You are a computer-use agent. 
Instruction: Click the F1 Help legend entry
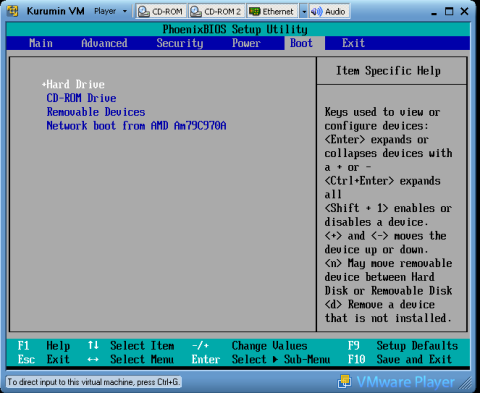[x=44, y=346]
